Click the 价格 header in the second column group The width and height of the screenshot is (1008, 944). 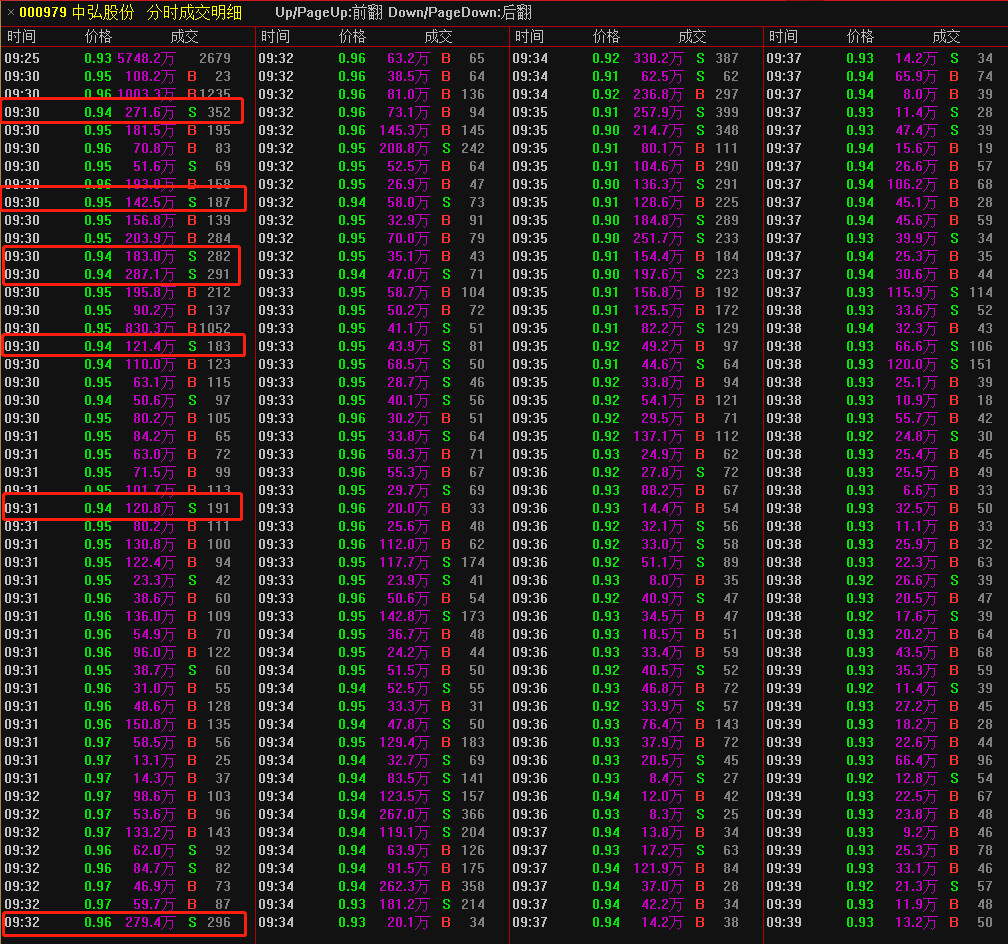point(352,37)
